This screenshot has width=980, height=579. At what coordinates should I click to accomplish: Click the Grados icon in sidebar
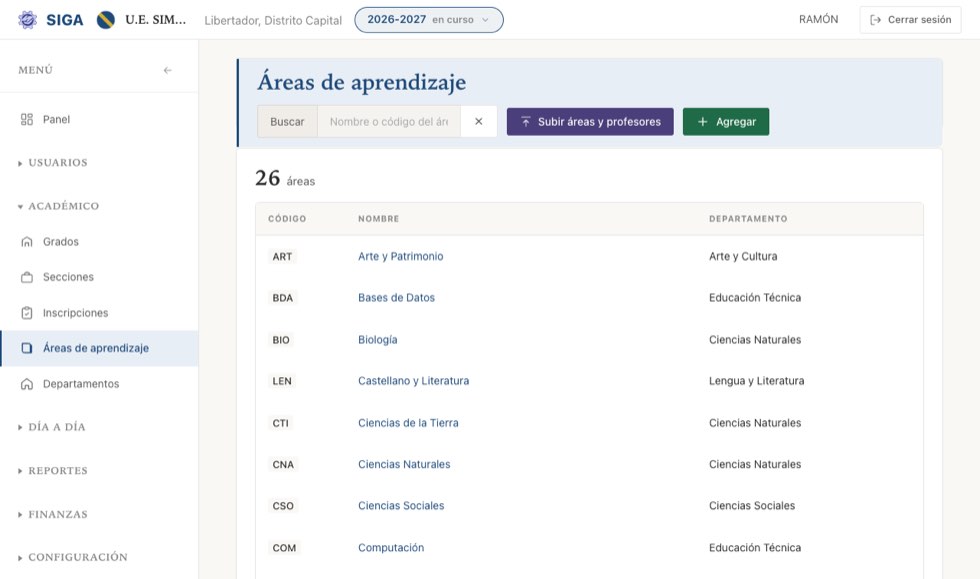click(27, 241)
